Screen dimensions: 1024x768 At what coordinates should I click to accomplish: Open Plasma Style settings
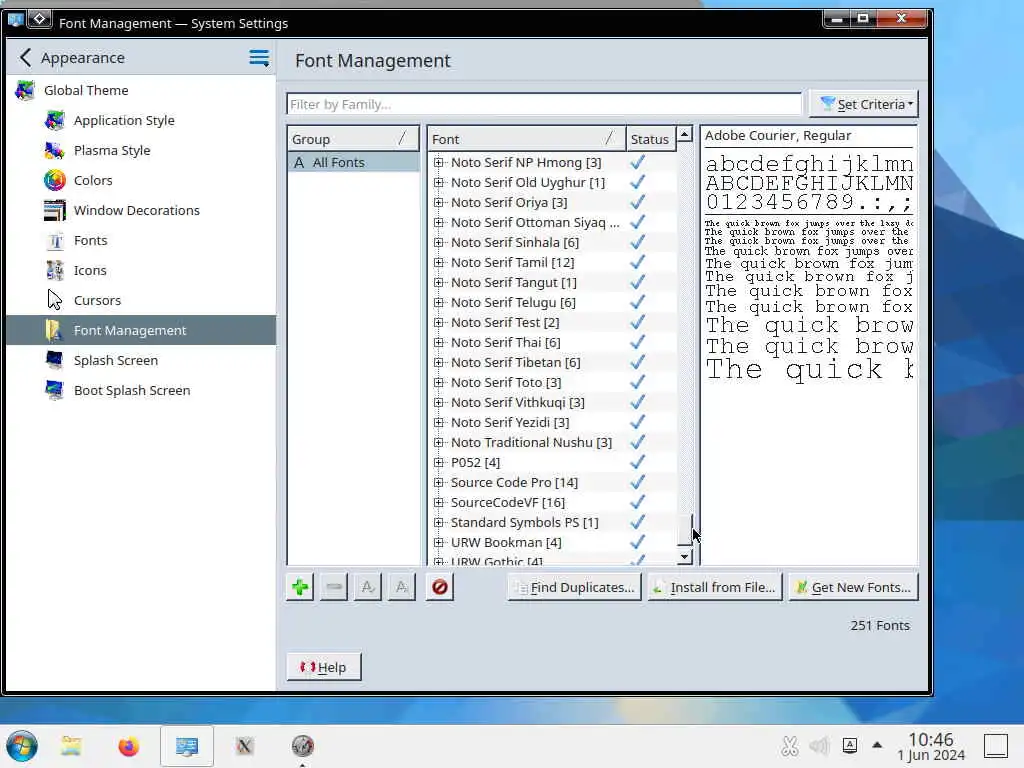pyautogui.click(x=140, y=150)
